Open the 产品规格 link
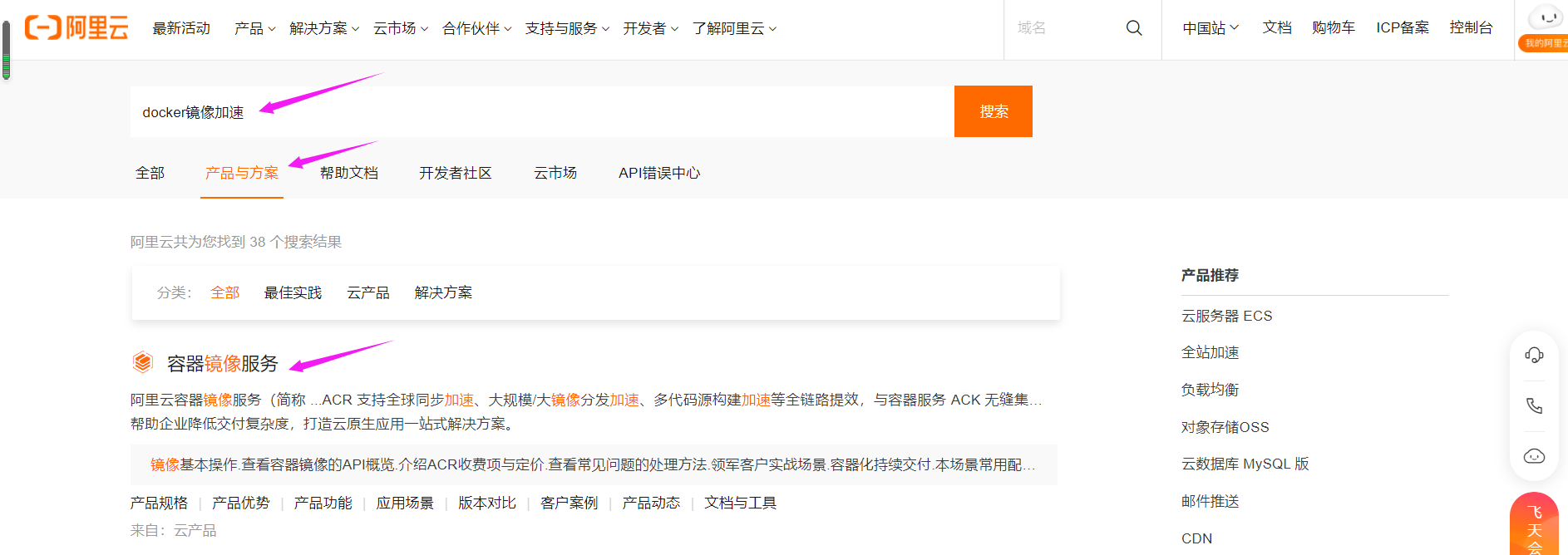The image size is (1568, 555). coord(159,503)
